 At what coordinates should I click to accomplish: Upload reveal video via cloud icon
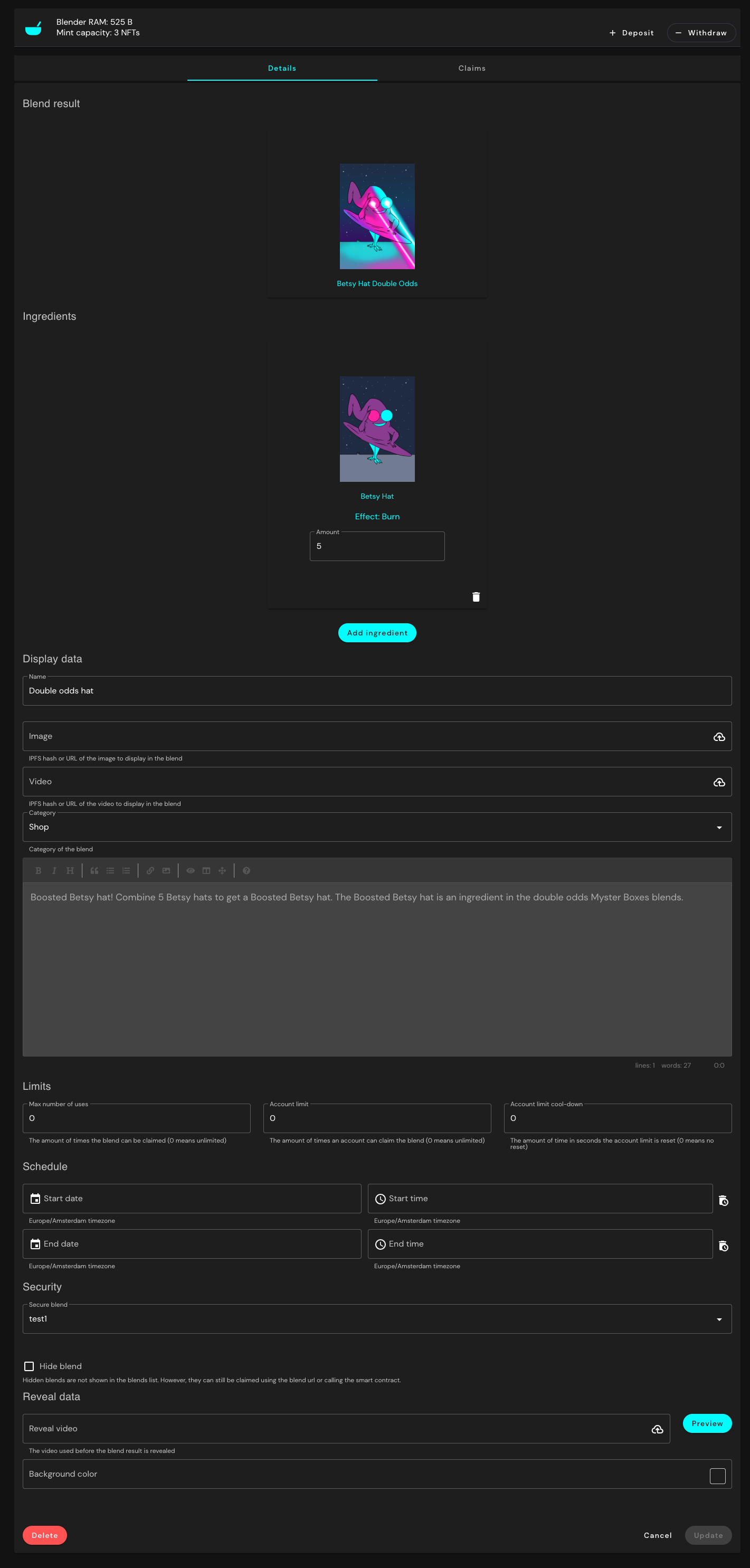(x=658, y=1429)
